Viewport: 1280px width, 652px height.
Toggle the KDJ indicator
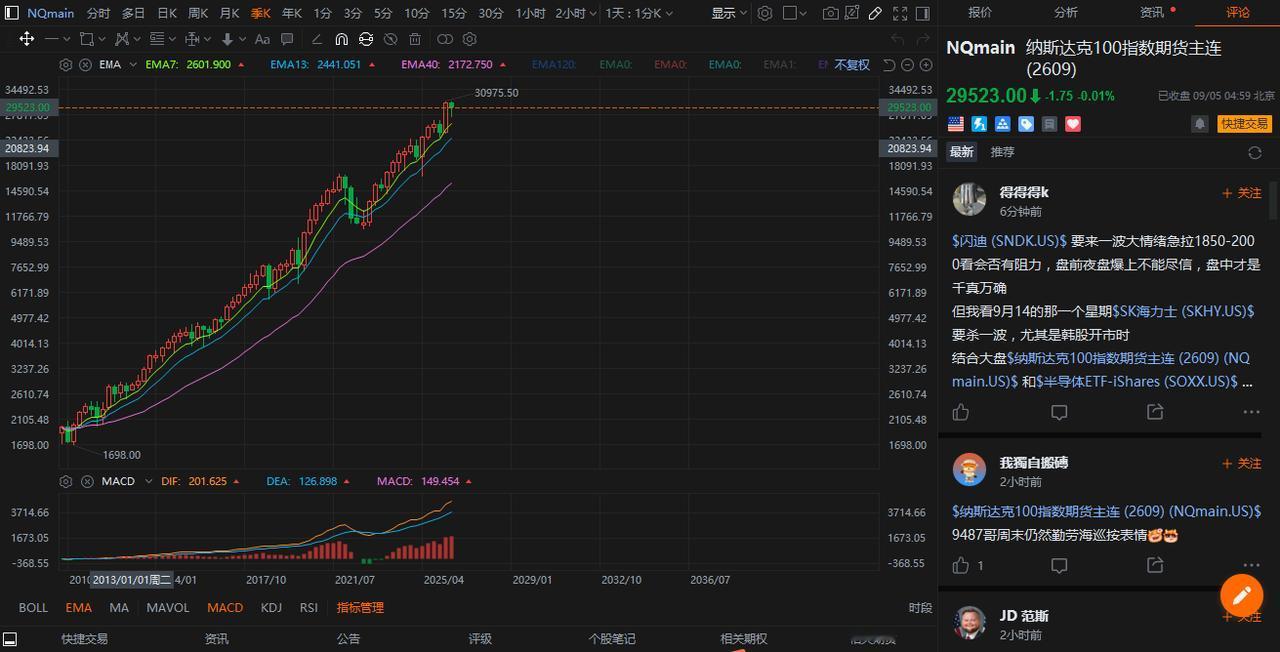(x=271, y=607)
